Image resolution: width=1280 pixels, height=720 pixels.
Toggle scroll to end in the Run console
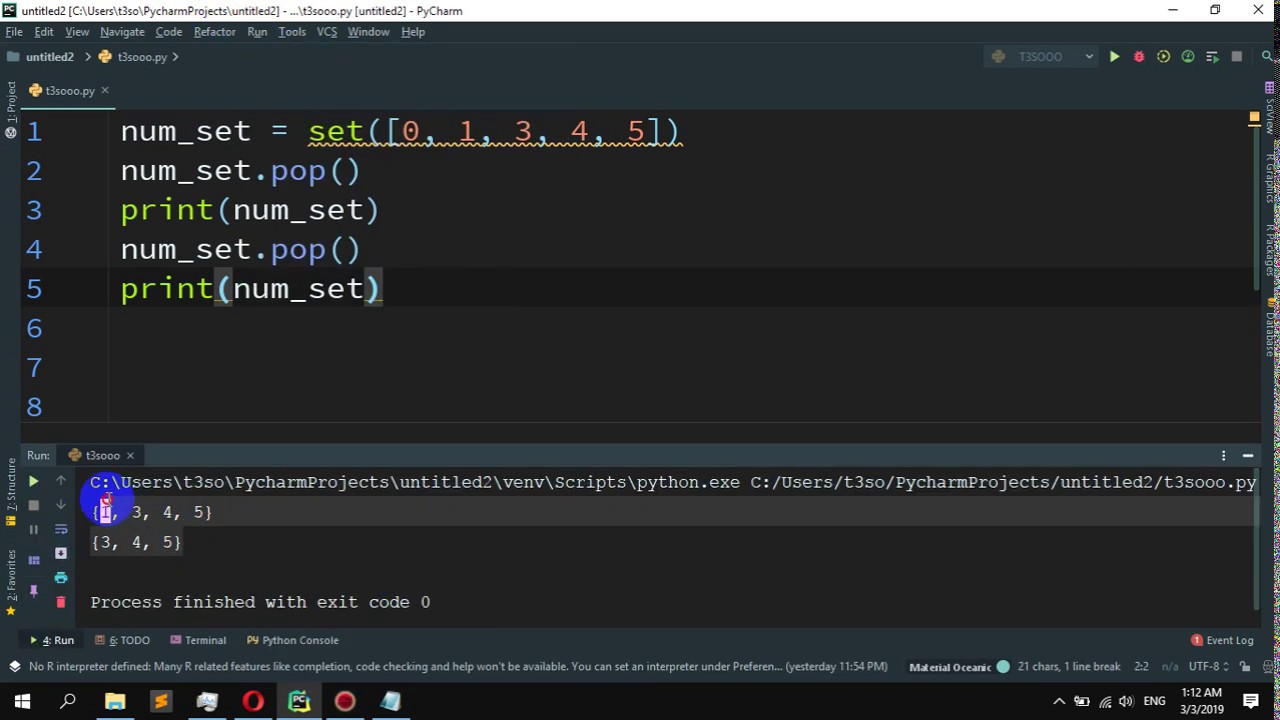(x=61, y=553)
